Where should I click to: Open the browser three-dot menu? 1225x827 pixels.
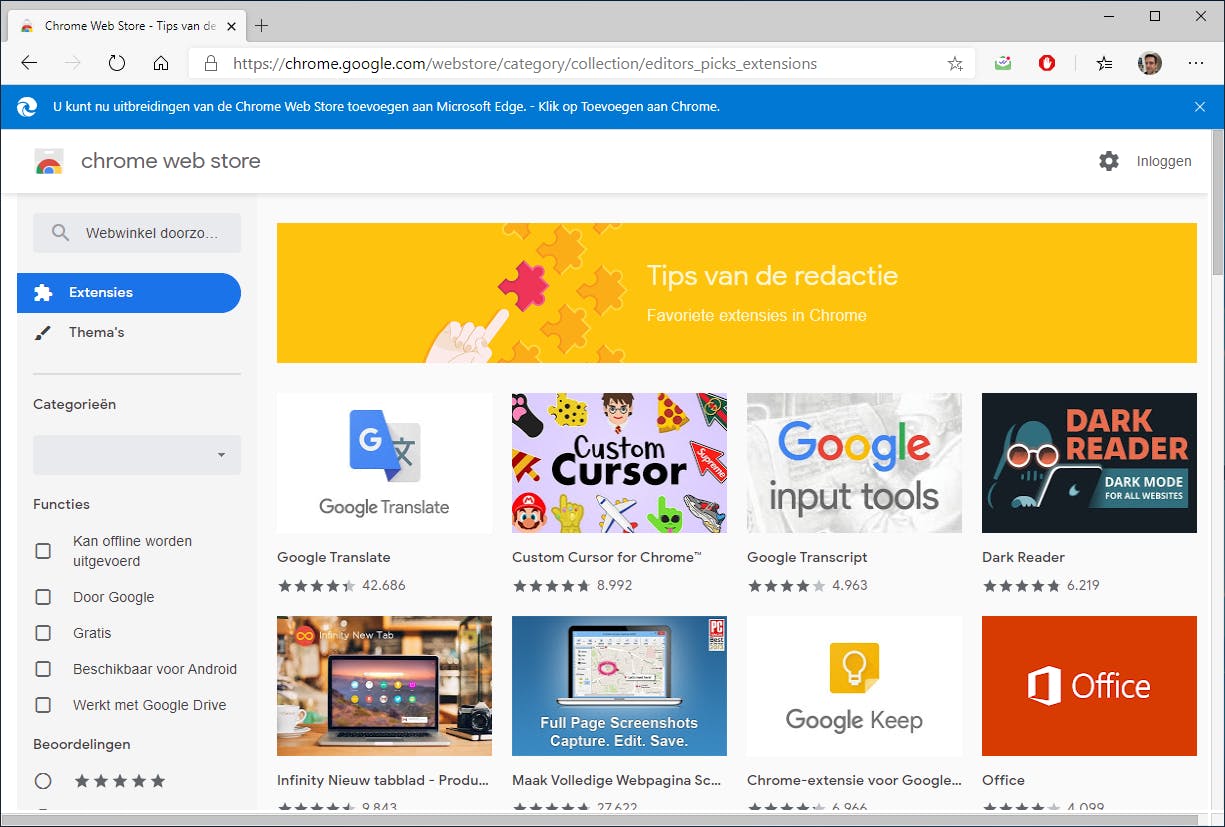(x=1196, y=63)
